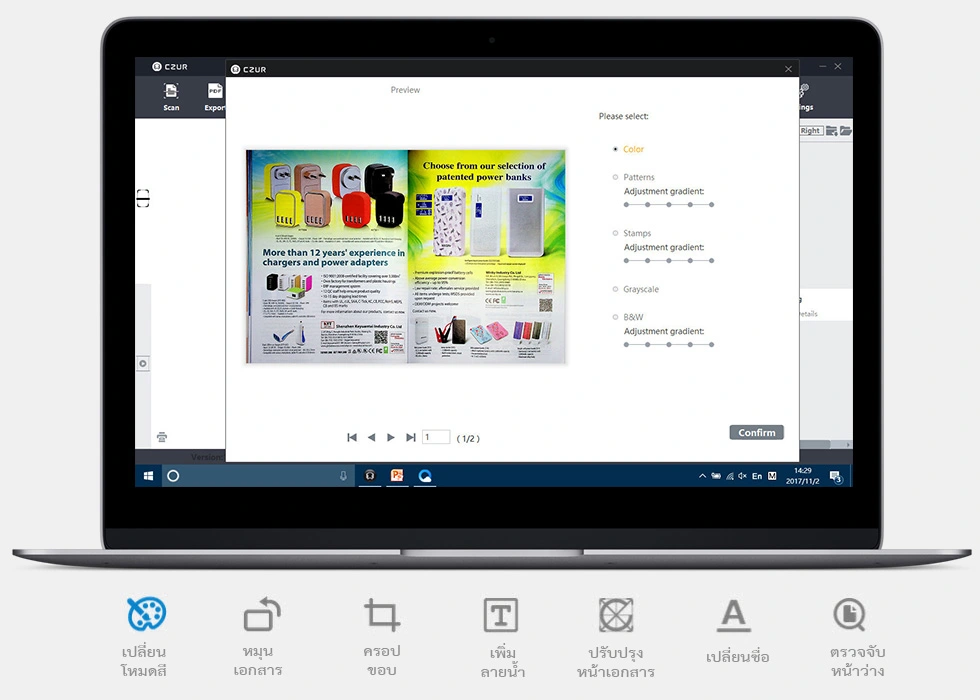980x700 pixels.
Task: Click the palette icon เปลี่ยนโหมดสี
Action: 146,614
